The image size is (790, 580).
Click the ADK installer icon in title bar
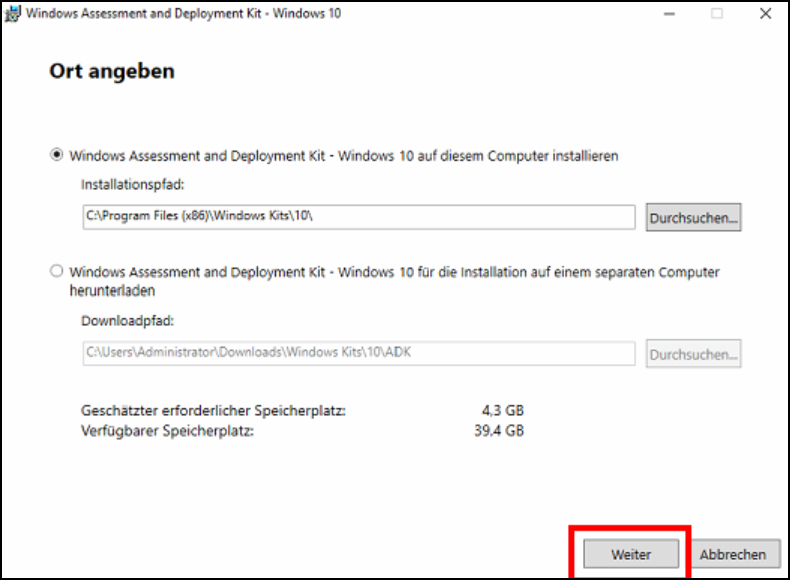point(12,14)
